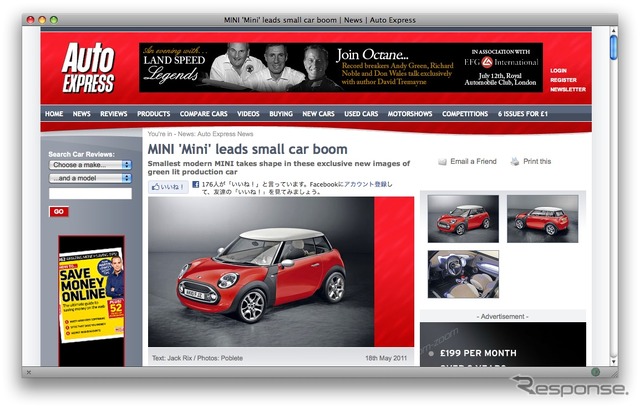Click the Facebook account registration link text
Image resolution: width=640 pixels, height=408 pixels.
(x=365, y=184)
